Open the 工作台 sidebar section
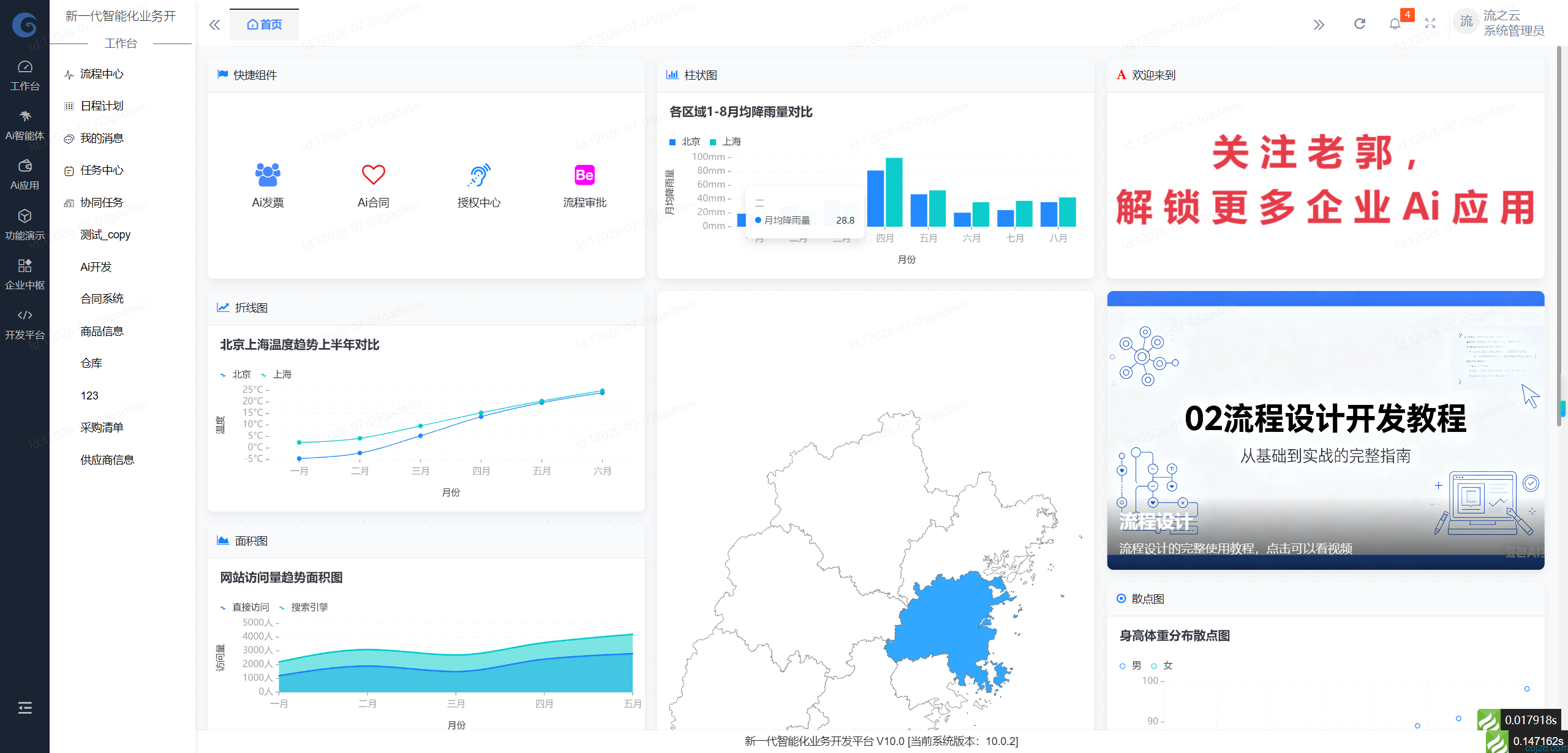Image resolution: width=1568 pixels, height=753 pixels. pos(24,76)
